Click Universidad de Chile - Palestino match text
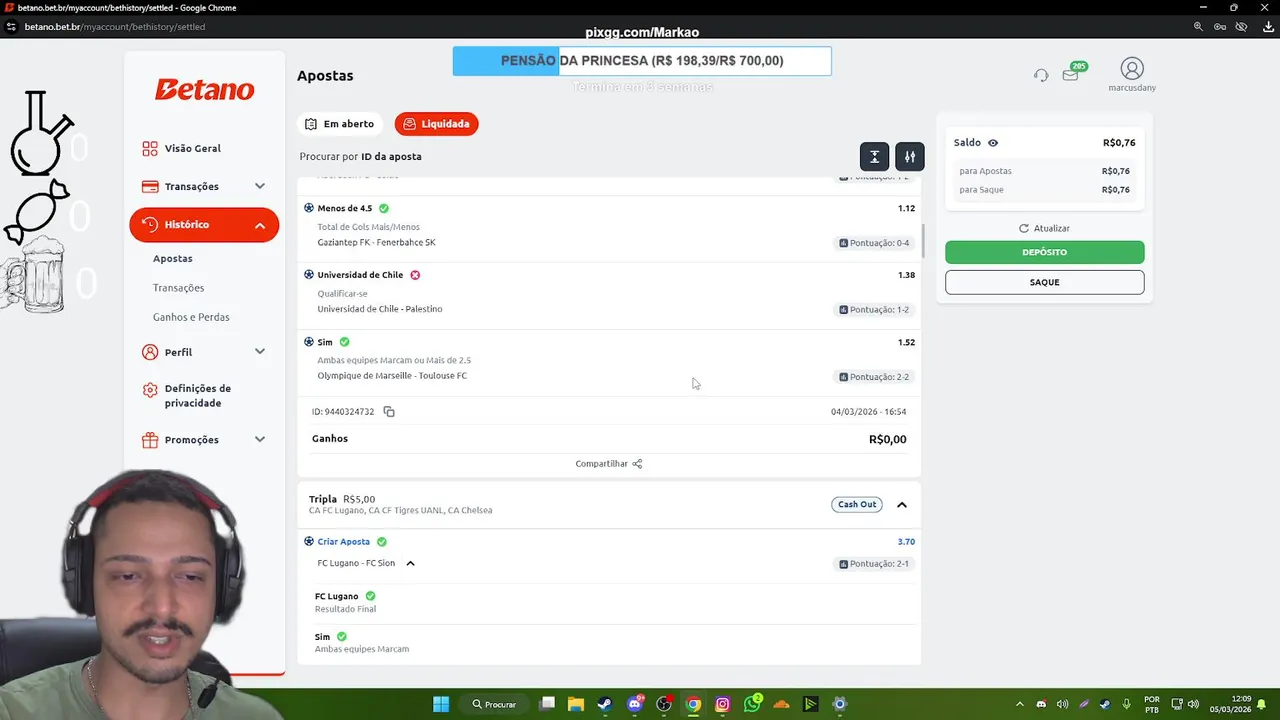Image resolution: width=1280 pixels, height=720 pixels. [x=380, y=309]
